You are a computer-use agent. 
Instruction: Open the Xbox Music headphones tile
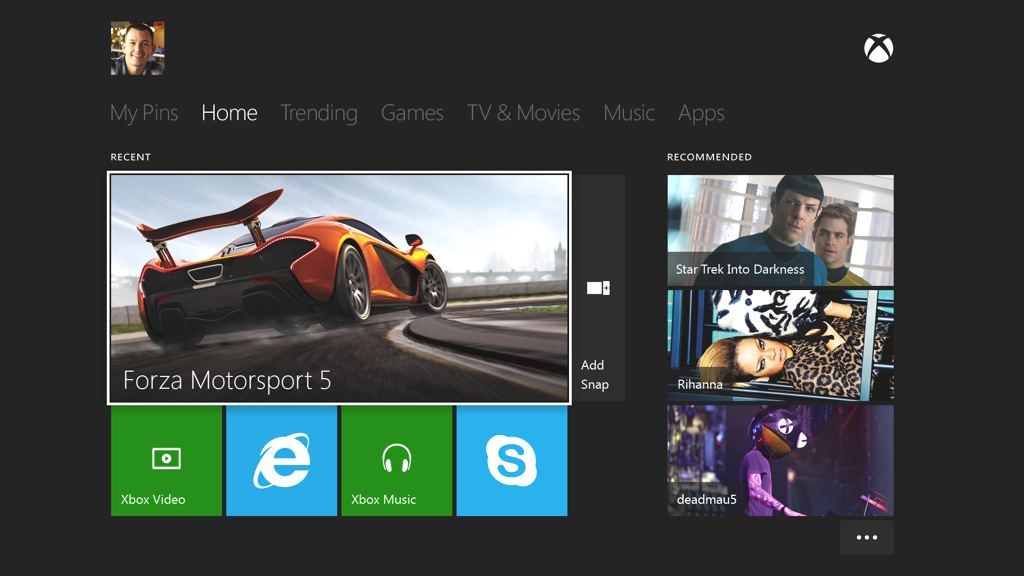396,461
